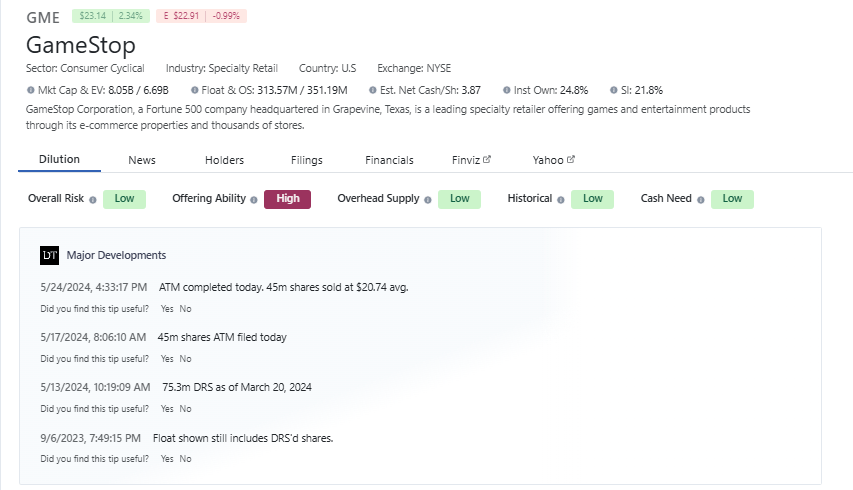Click the DT logo in Major Developments

click(50, 255)
